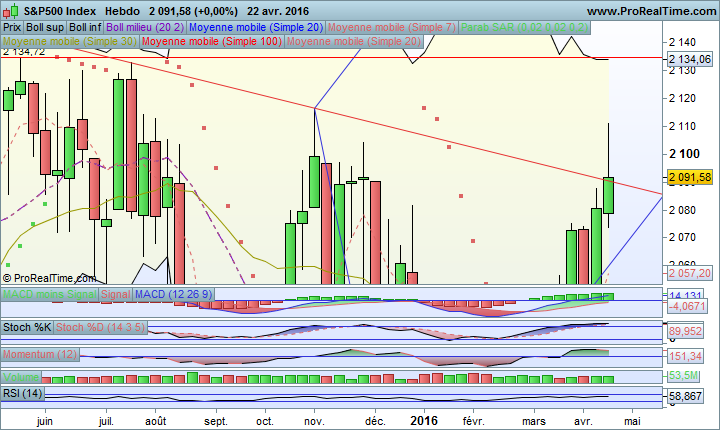Select Moyenne mobile (Simple 100) label

tap(212, 41)
